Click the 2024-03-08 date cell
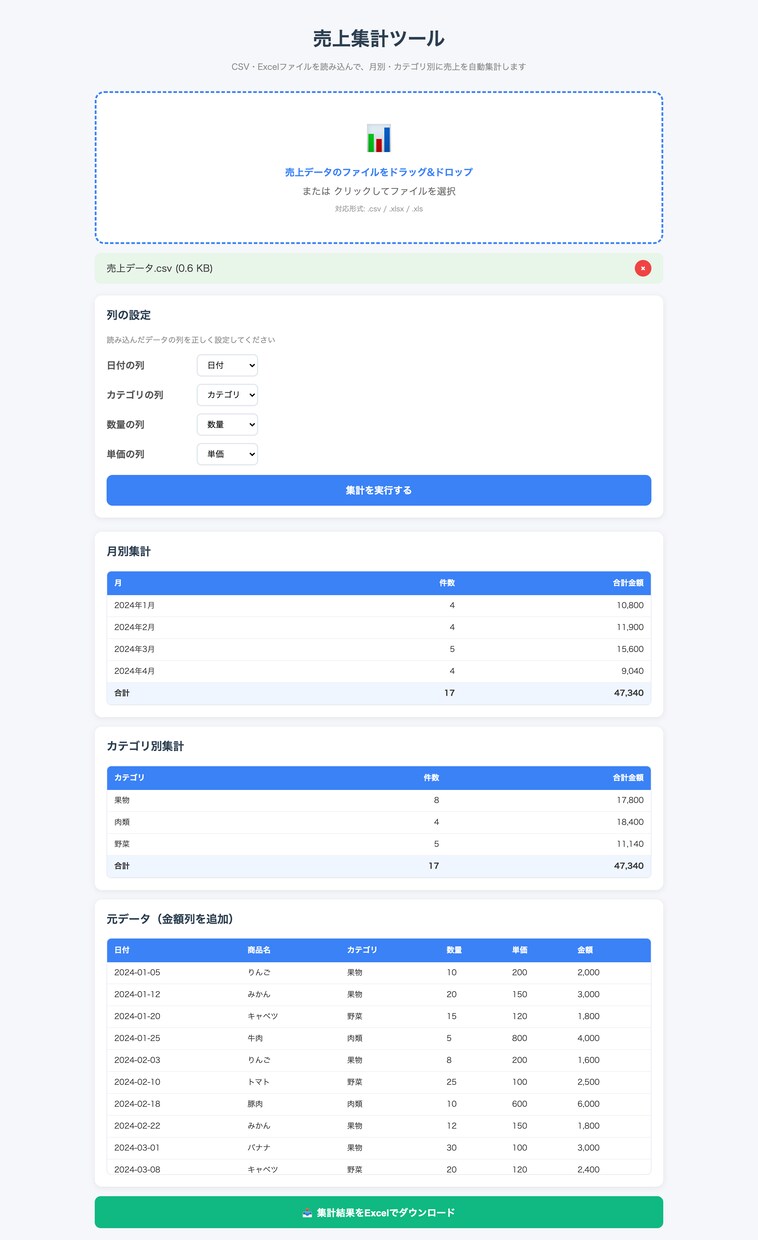 [x=137, y=1169]
